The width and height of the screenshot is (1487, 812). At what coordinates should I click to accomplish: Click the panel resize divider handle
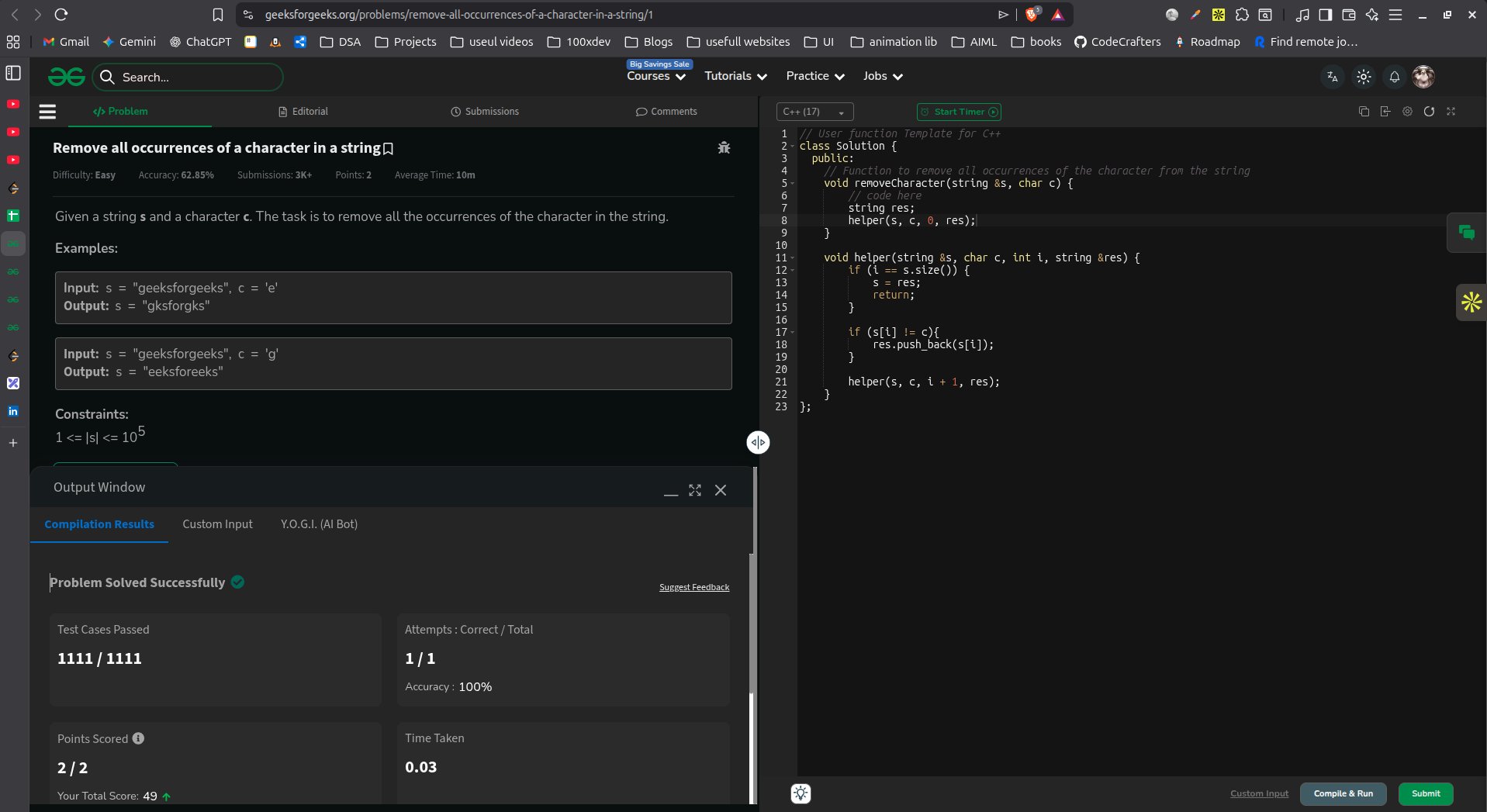(758, 442)
